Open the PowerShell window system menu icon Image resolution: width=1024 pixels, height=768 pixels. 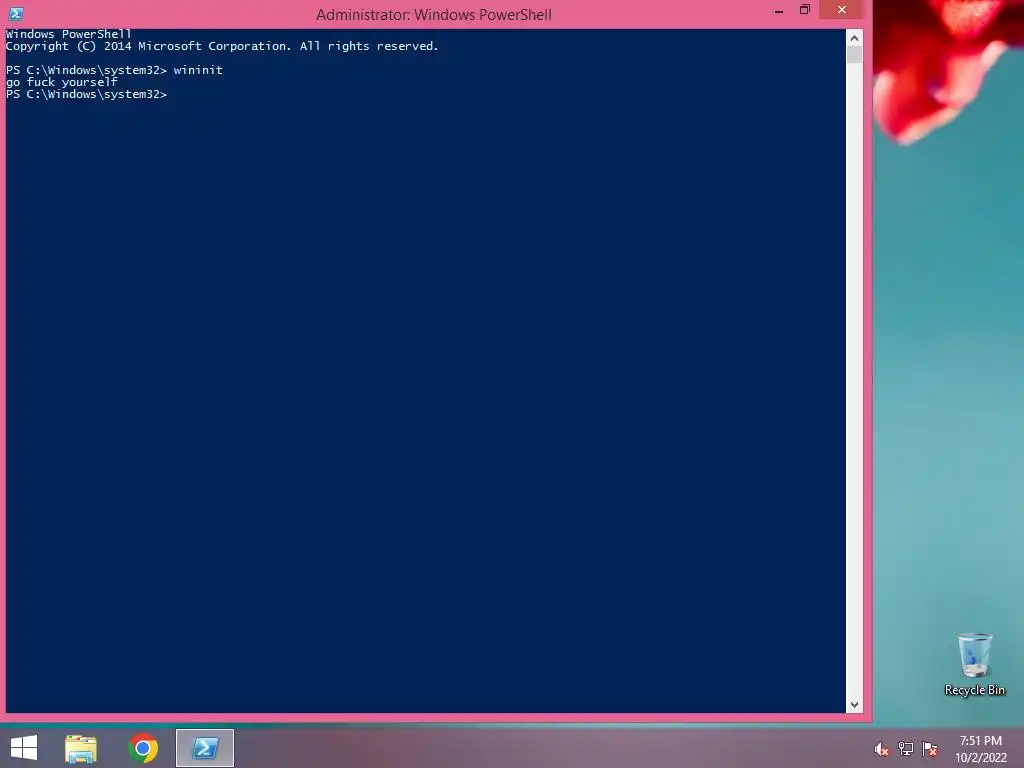[16, 13]
